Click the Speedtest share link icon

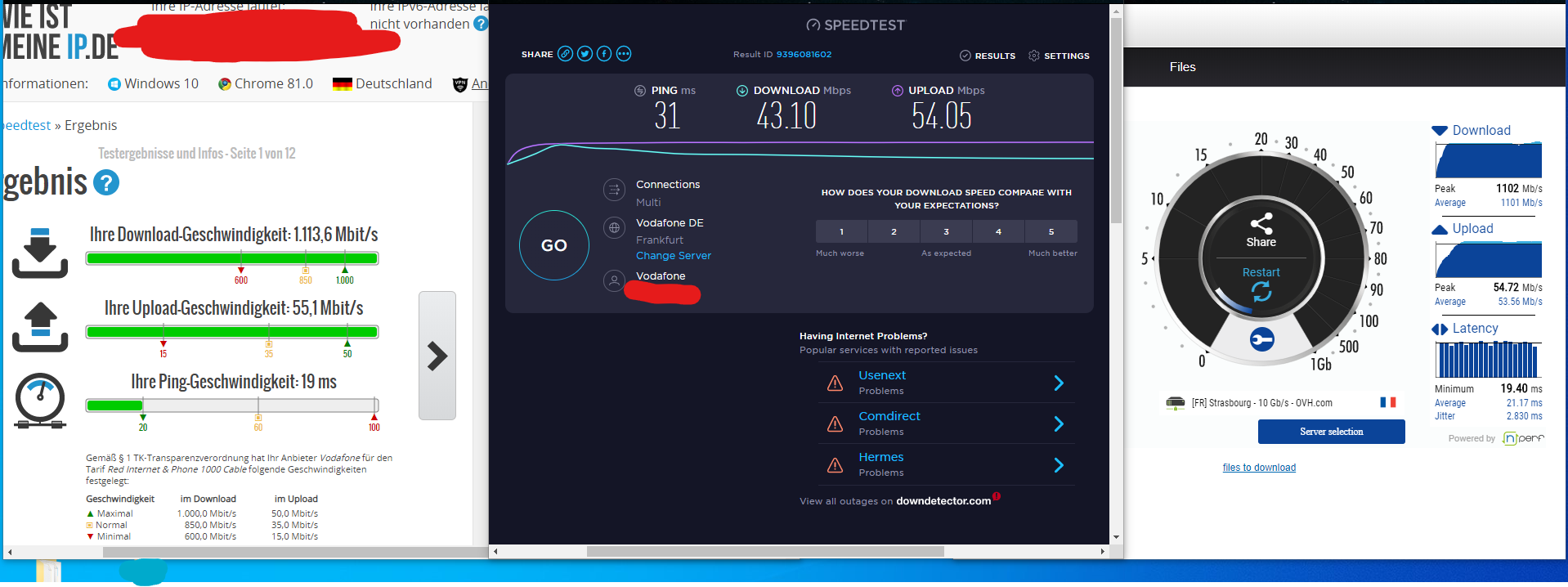[x=565, y=54]
